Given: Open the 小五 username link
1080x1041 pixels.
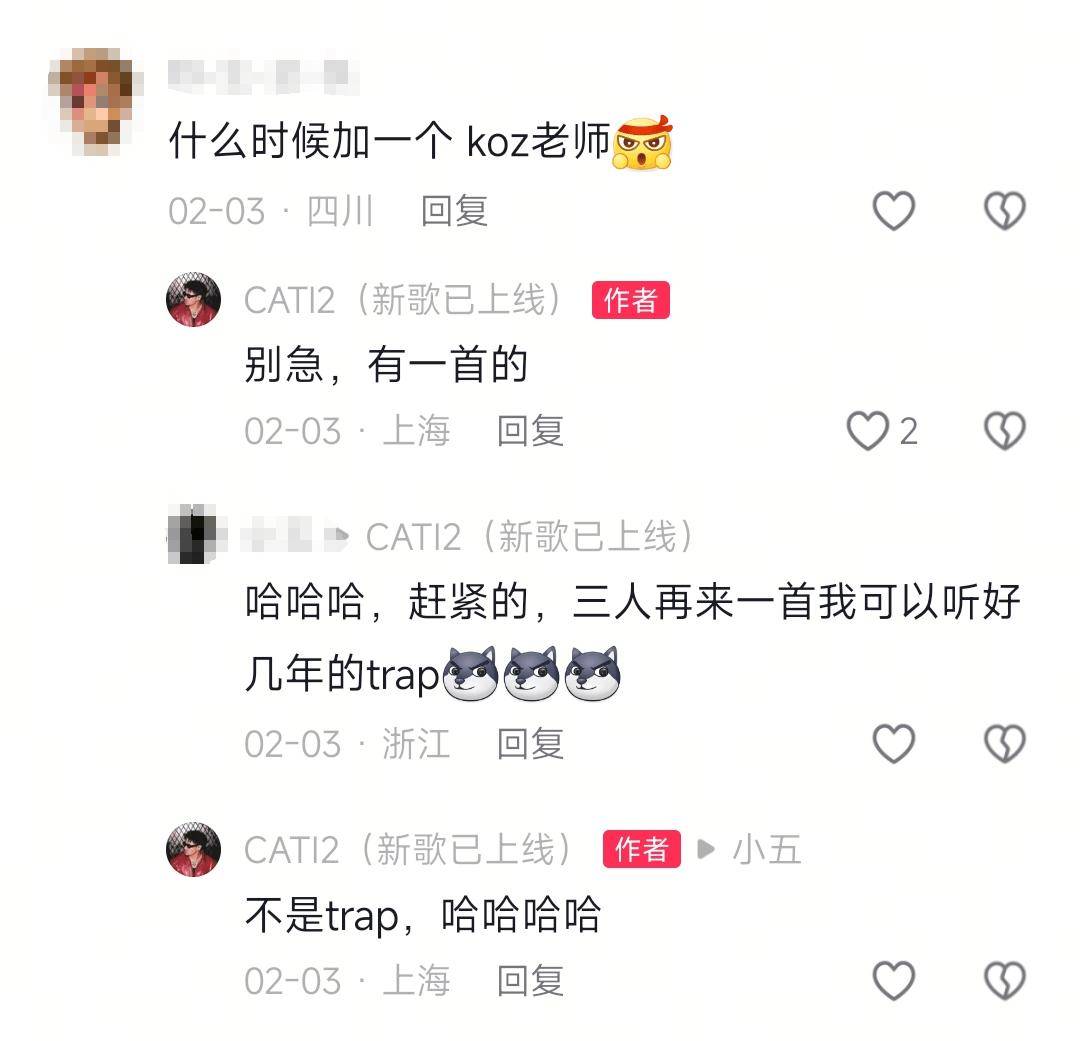Looking at the screenshot, I should tap(767, 849).
